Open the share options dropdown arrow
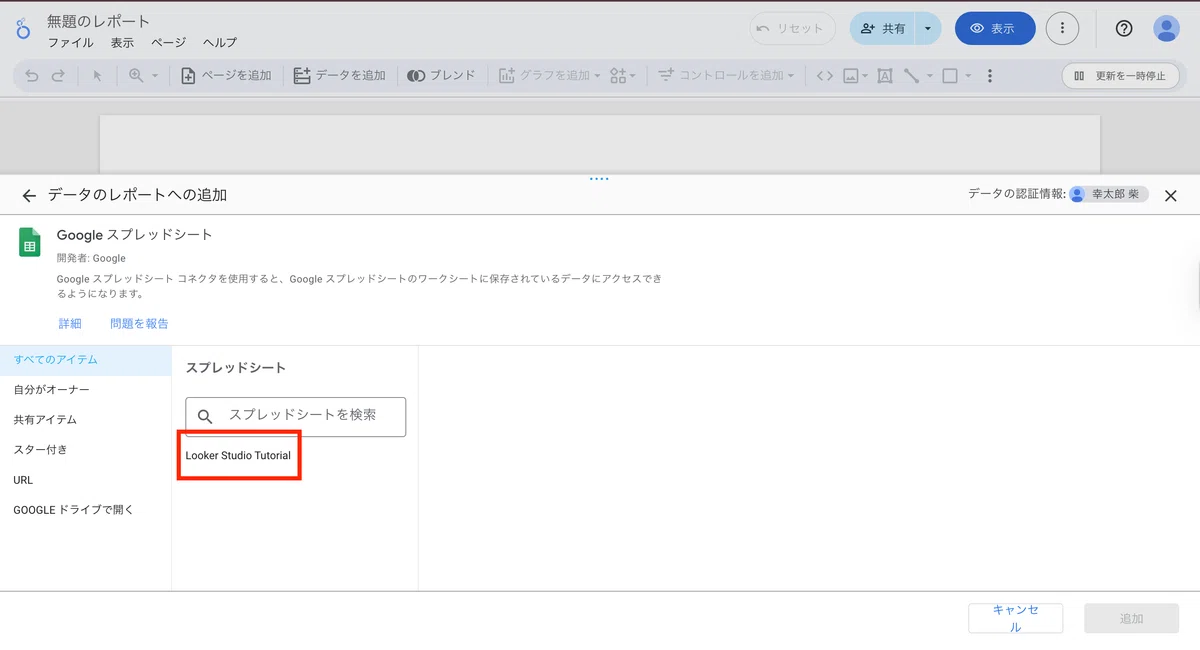The height and width of the screenshot is (650, 1200). coord(928,29)
